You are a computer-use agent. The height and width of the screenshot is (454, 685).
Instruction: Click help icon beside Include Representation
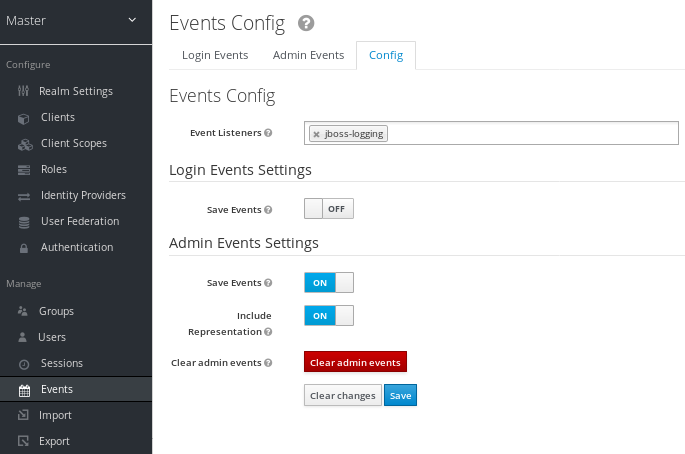point(268,332)
